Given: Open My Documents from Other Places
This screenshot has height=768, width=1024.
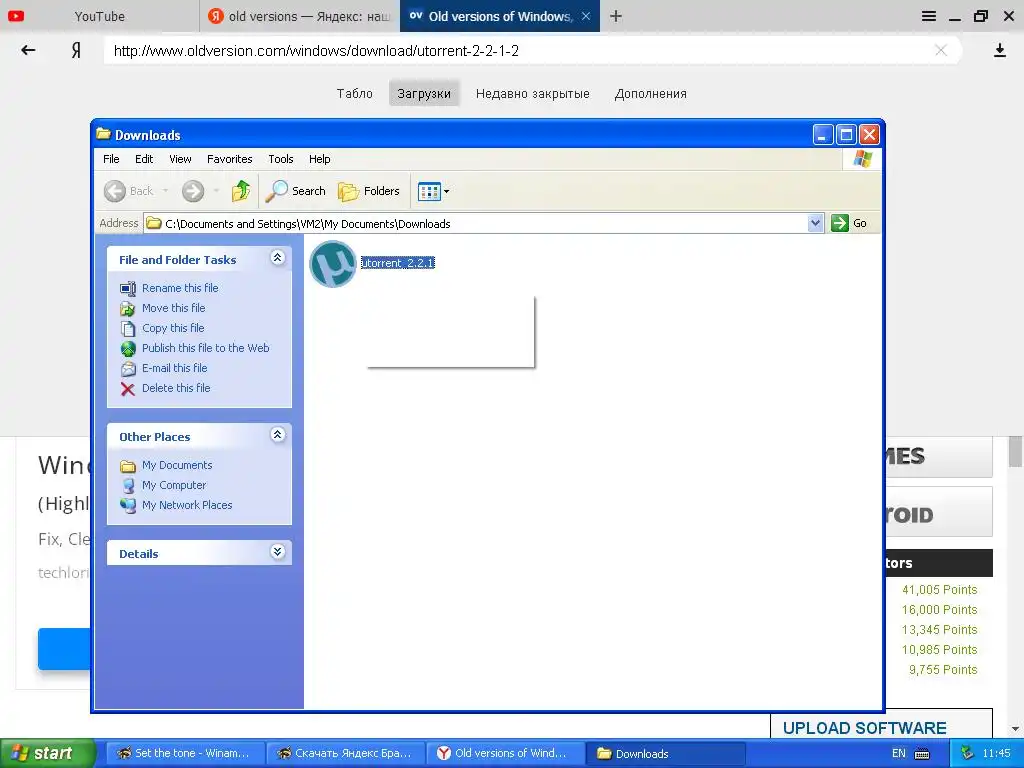Looking at the screenshot, I should (x=177, y=465).
